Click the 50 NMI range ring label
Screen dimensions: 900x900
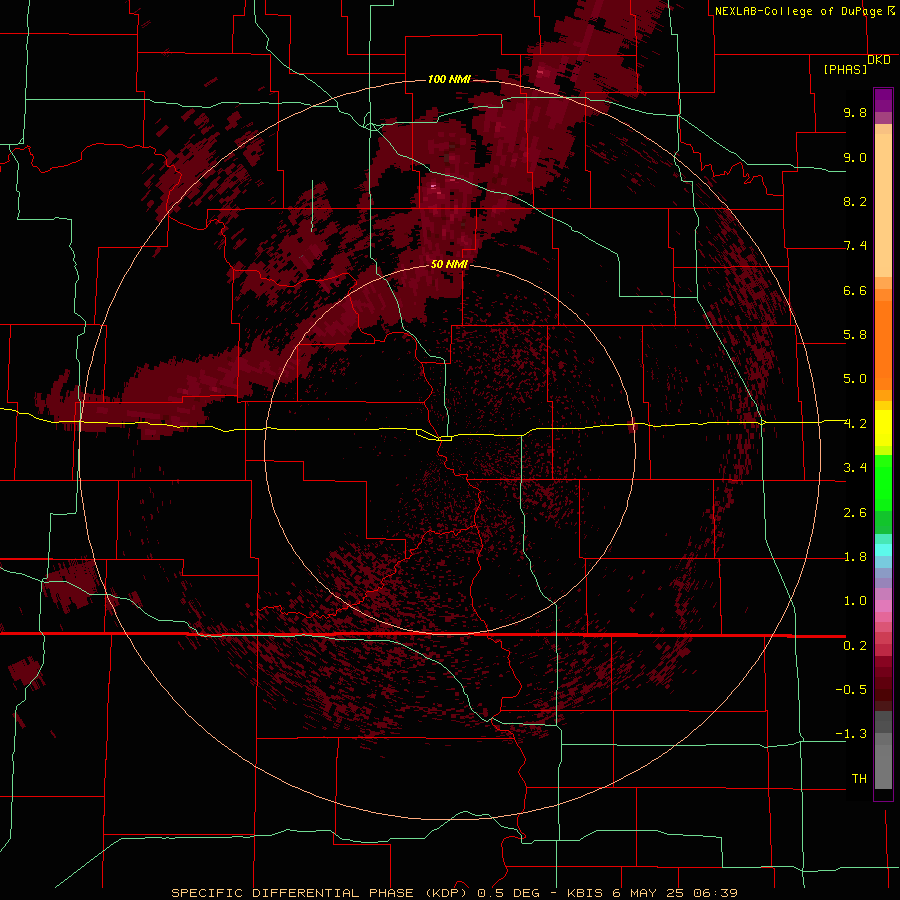pos(449,264)
